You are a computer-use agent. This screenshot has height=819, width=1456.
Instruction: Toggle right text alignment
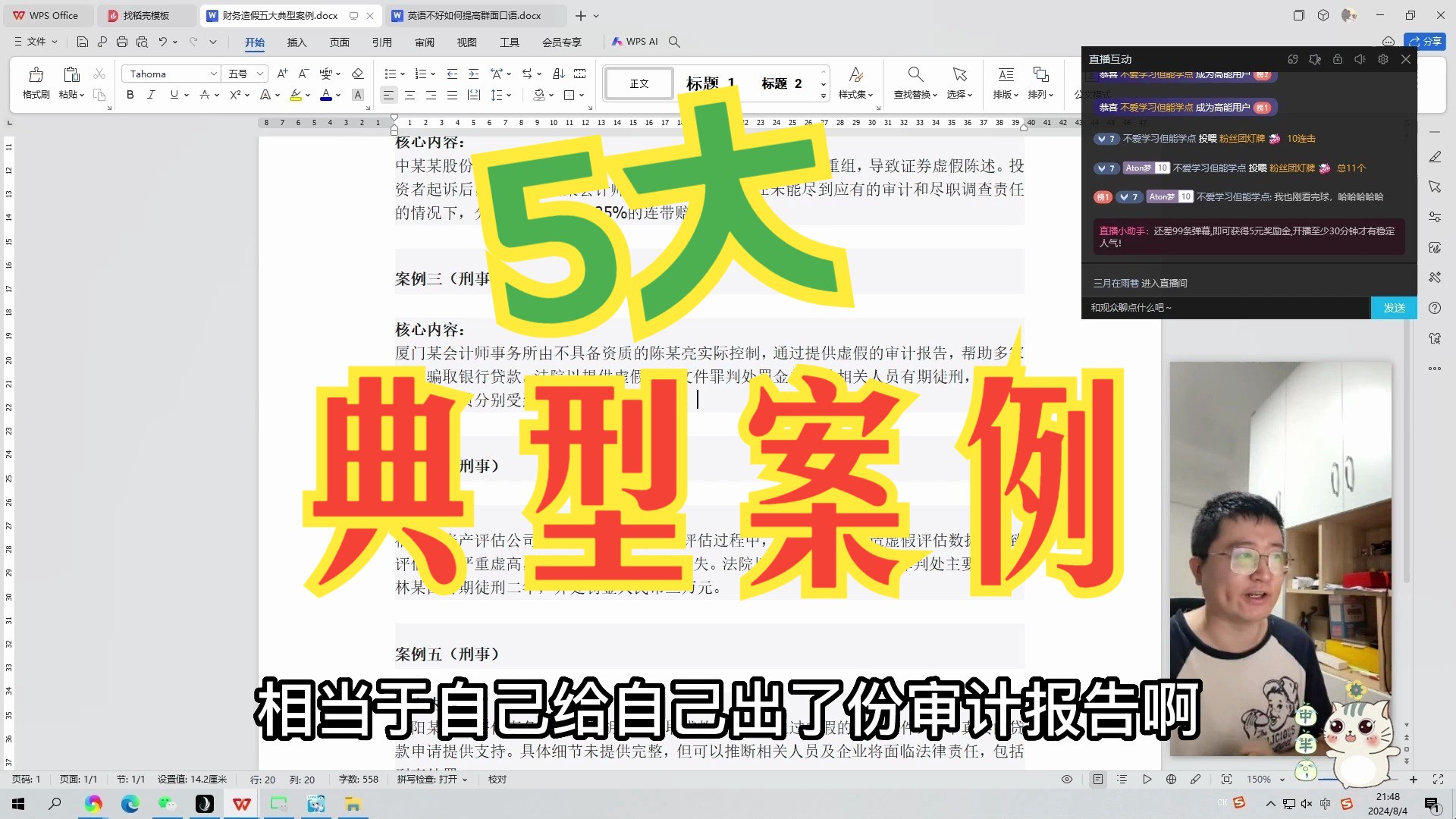coord(431,95)
